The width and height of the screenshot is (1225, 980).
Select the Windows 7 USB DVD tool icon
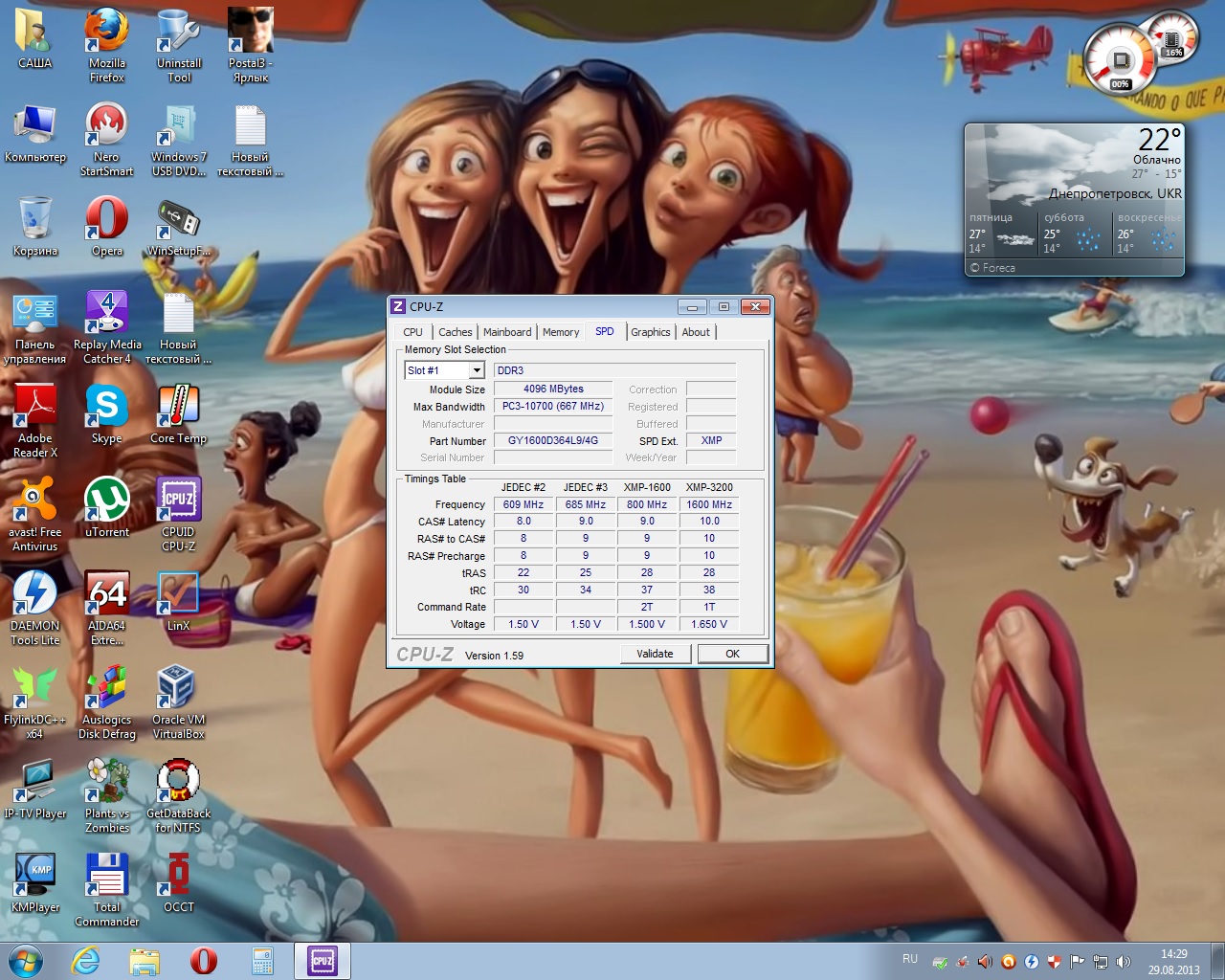coord(179,138)
